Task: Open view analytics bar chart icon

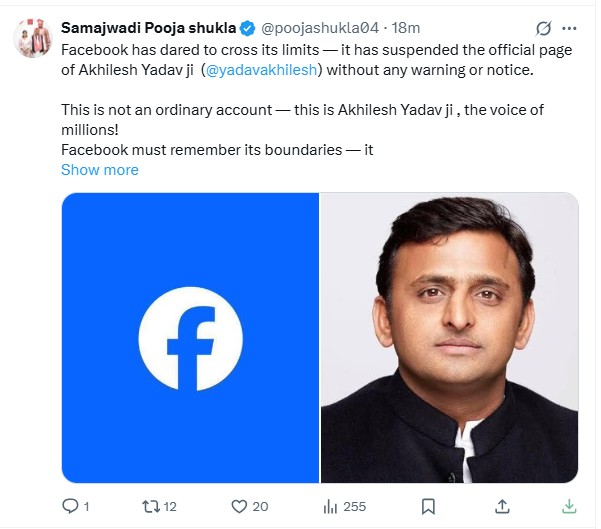Action: click(330, 506)
